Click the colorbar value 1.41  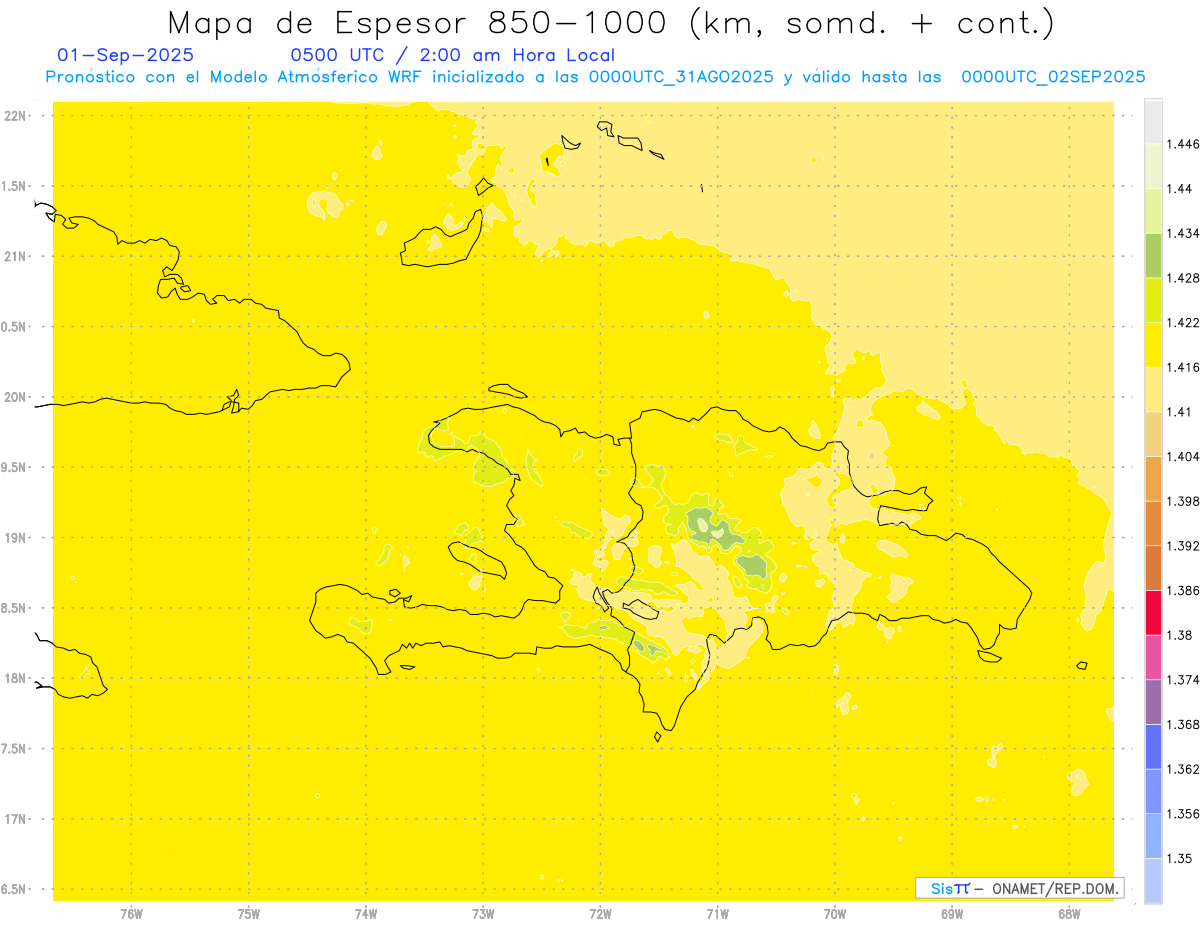tap(1180, 412)
